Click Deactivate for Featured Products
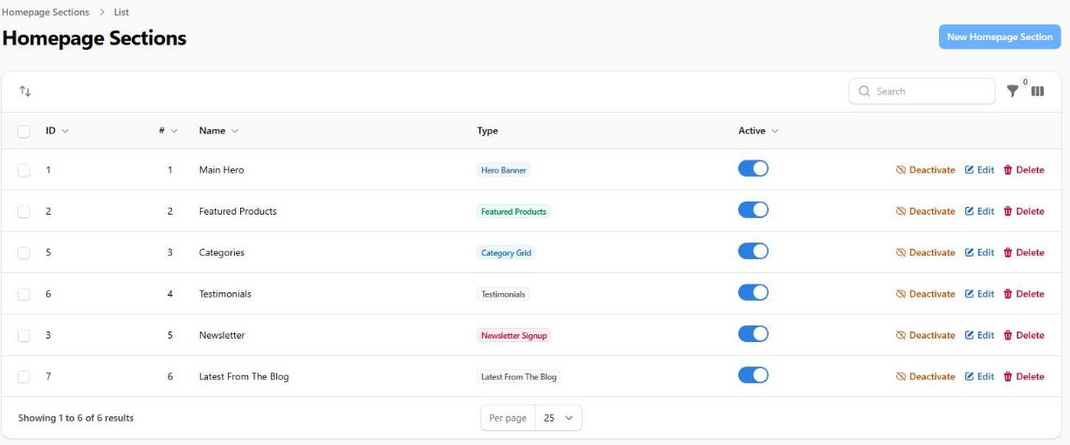This screenshot has height=445, width=1070. click(x=925, y=212)
